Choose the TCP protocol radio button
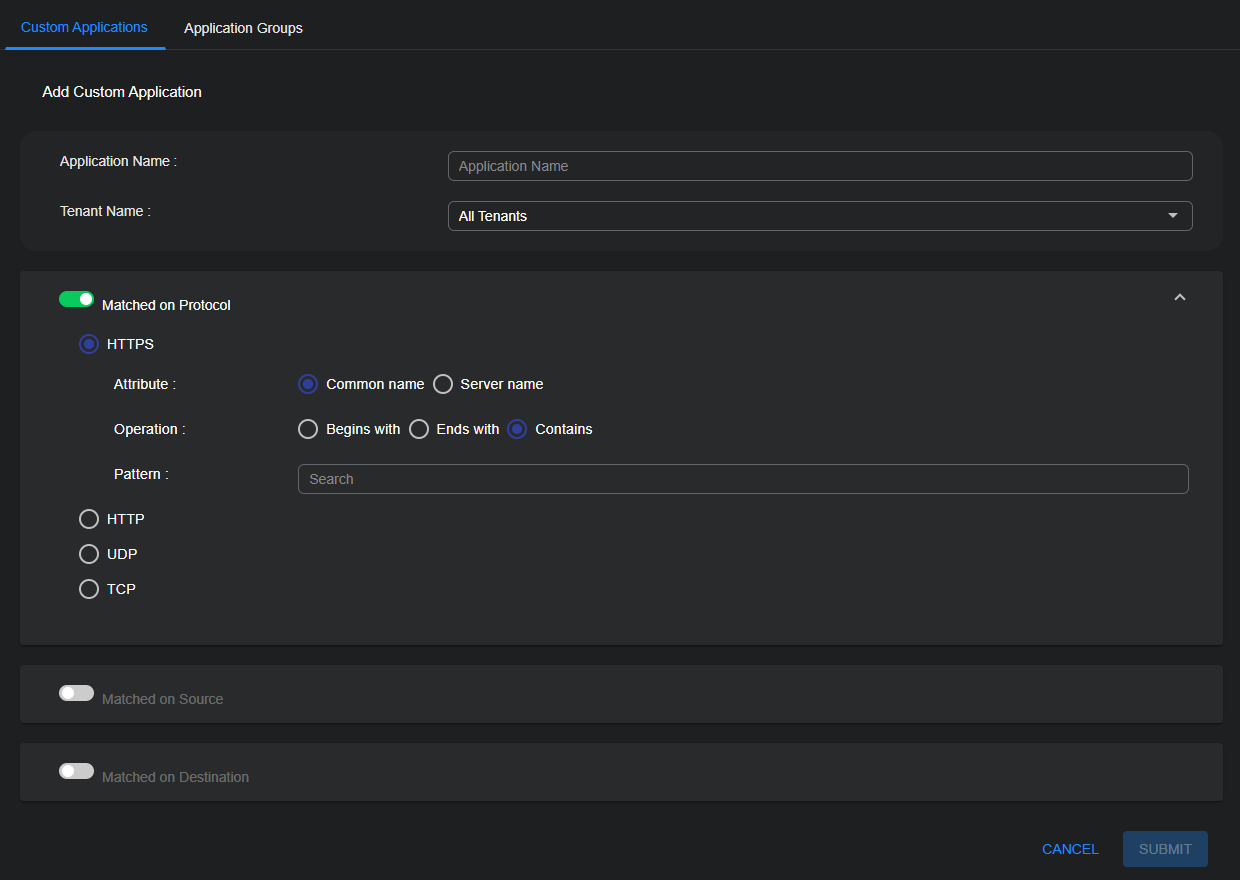1240x880 pixels. point(89,589)
